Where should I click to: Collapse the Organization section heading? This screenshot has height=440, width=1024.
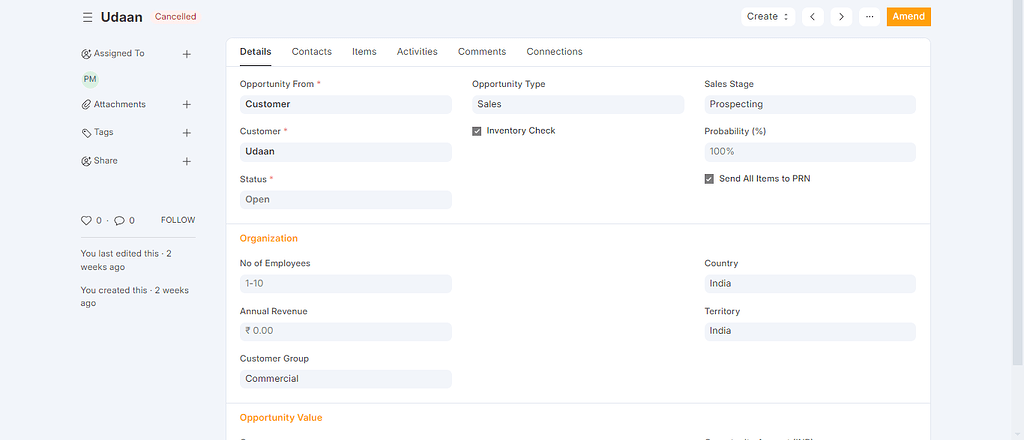click(x=268, y=239)
